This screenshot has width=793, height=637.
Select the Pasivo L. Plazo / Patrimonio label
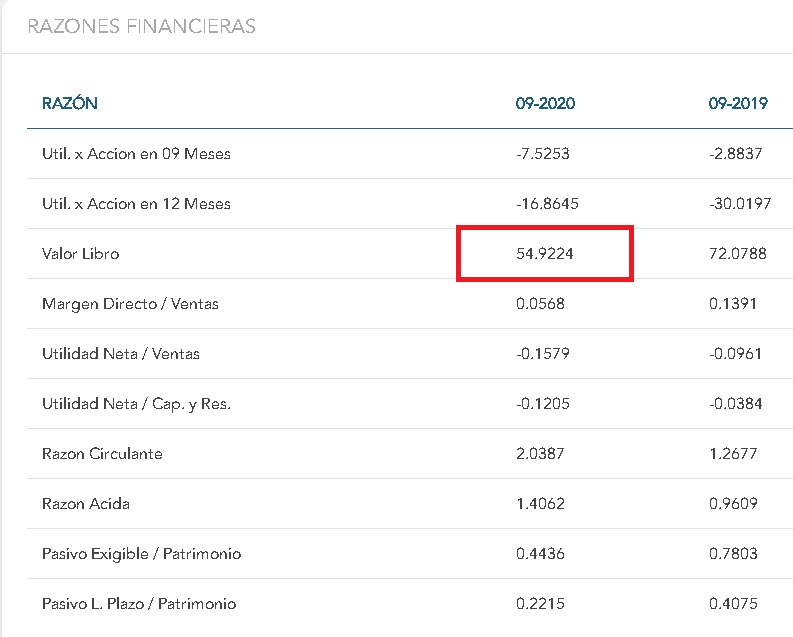coord(139,604)
